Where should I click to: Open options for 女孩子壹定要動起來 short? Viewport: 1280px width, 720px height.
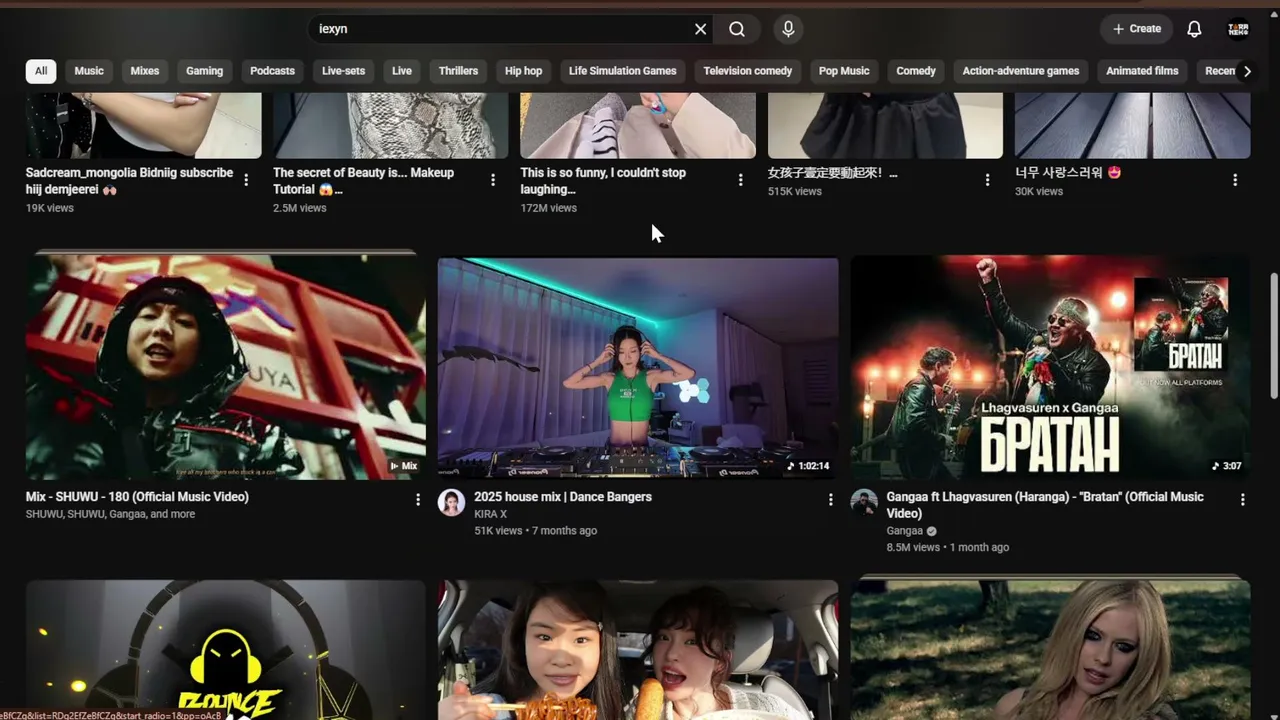[987, 180]
